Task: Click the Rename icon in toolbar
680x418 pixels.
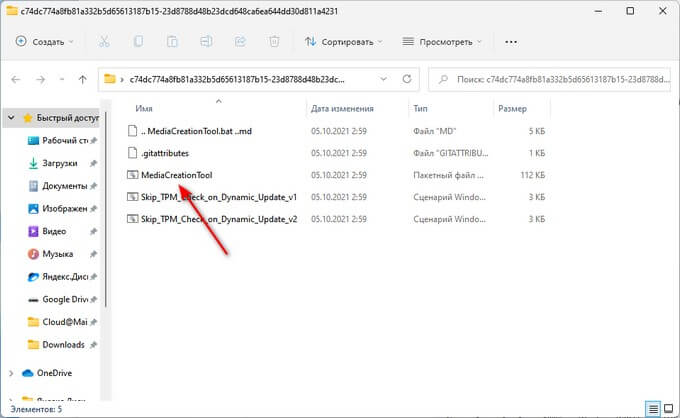Action: (207, 43)
